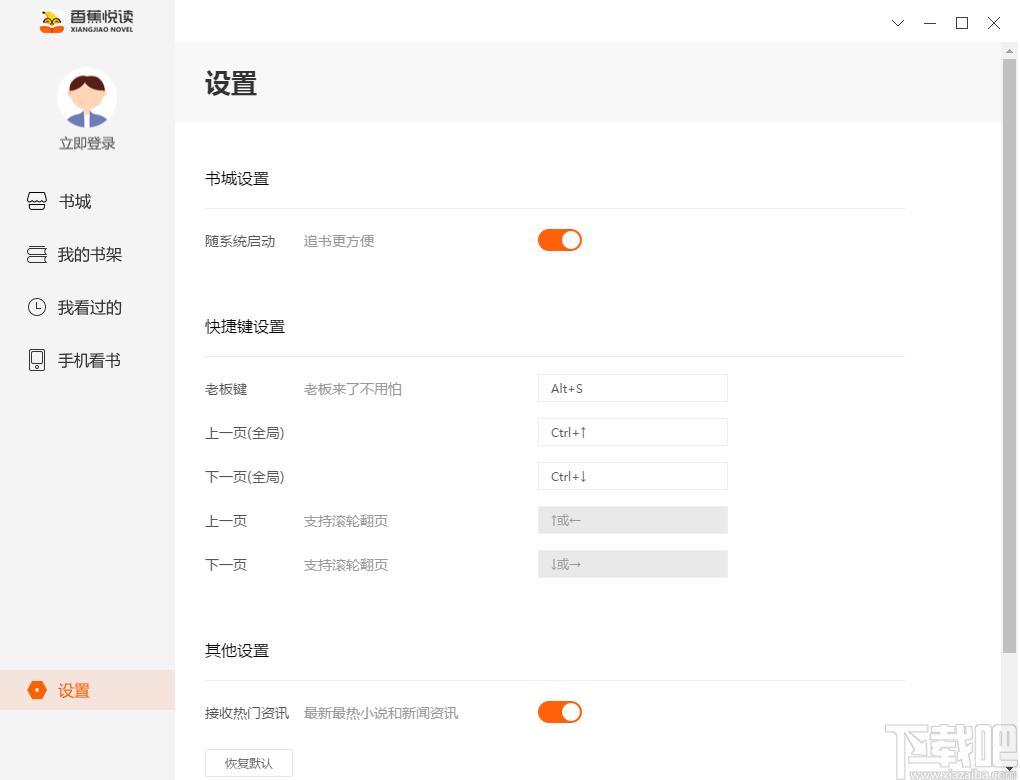This screenshot has height=780, width=1020.
Task: Click the 书城设置 section heading
Action: (237, 179)
